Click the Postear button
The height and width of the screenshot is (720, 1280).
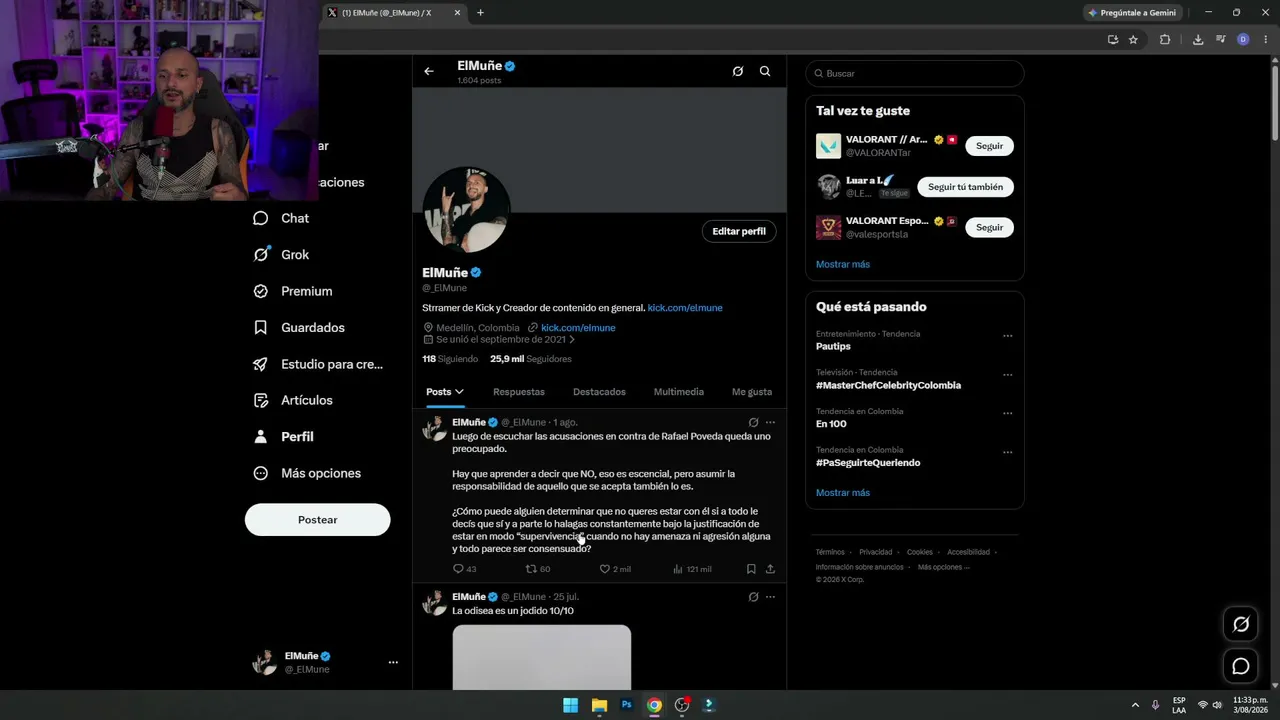[x=317, y=520]
